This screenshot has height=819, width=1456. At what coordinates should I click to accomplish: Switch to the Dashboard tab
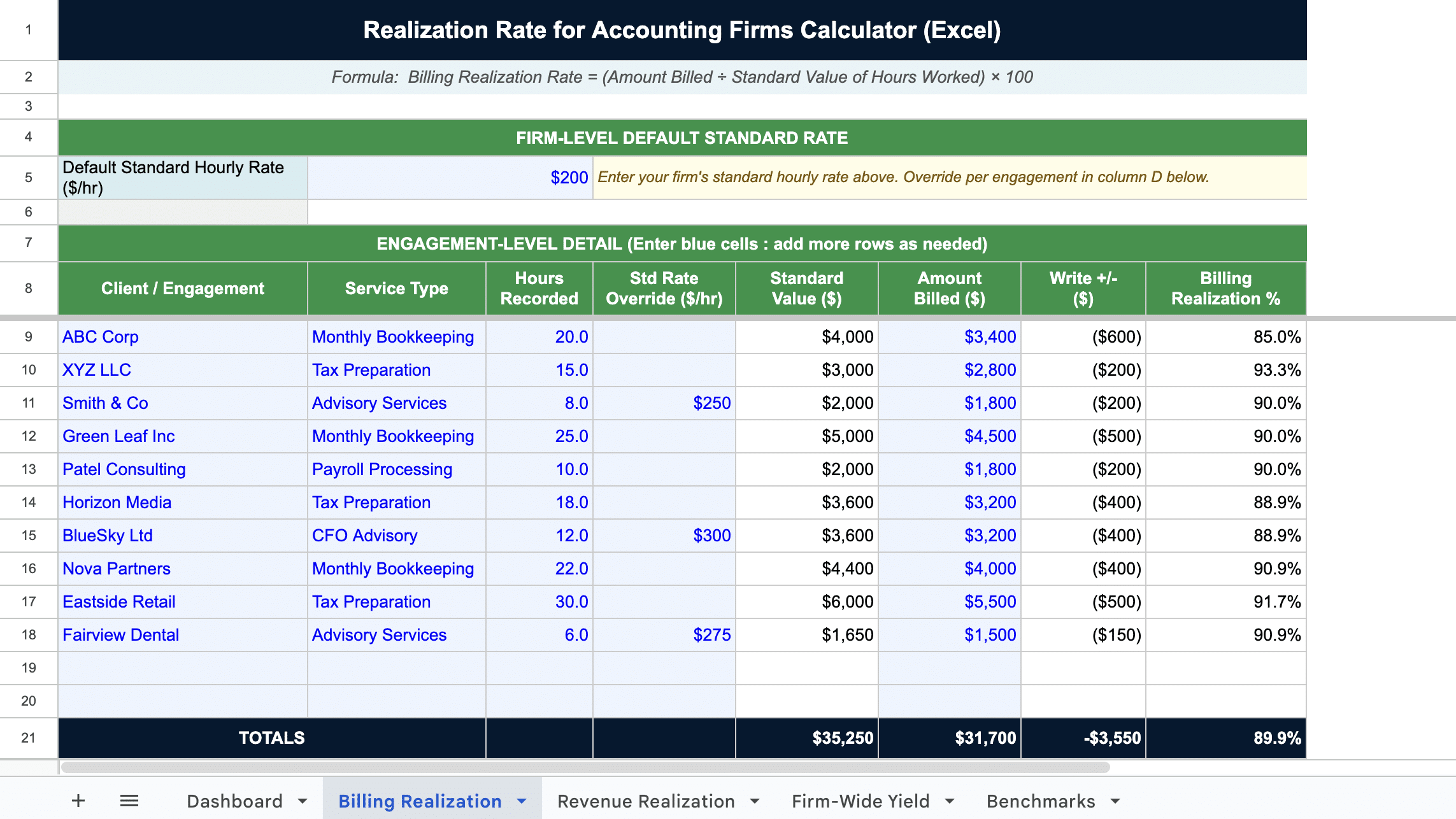pyautogui.click(x=234, y=801)
